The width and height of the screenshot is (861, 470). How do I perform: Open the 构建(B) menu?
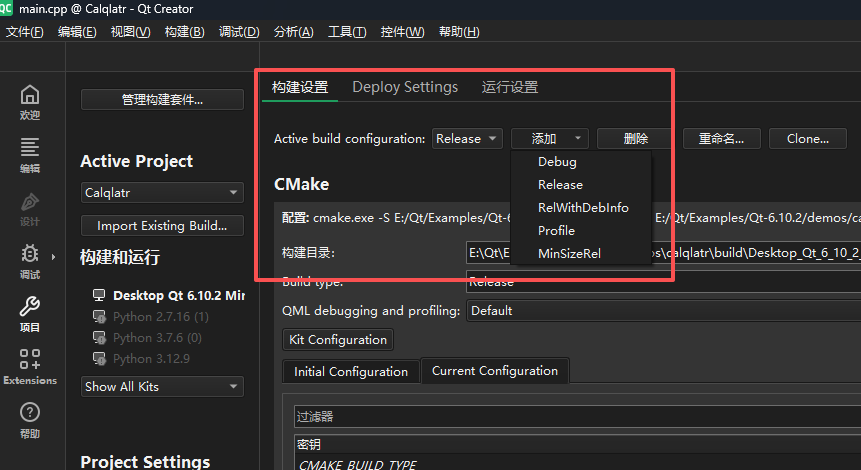pyautogui.click(x=184, y=32)
